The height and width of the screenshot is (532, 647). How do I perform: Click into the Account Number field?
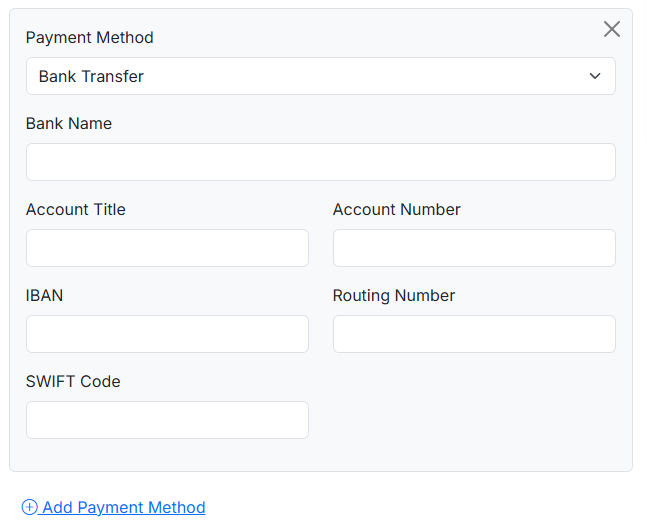(474, 248)
